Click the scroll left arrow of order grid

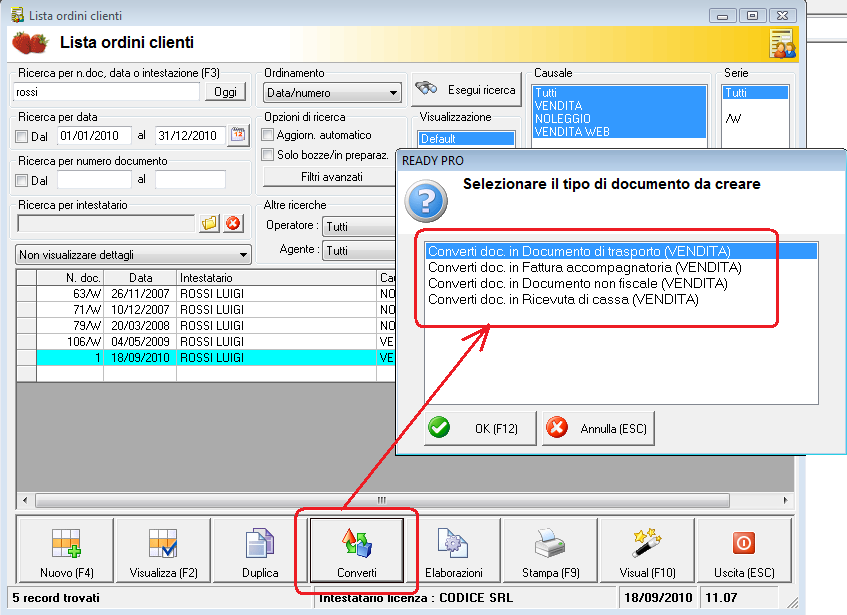[x=25, y=501]
